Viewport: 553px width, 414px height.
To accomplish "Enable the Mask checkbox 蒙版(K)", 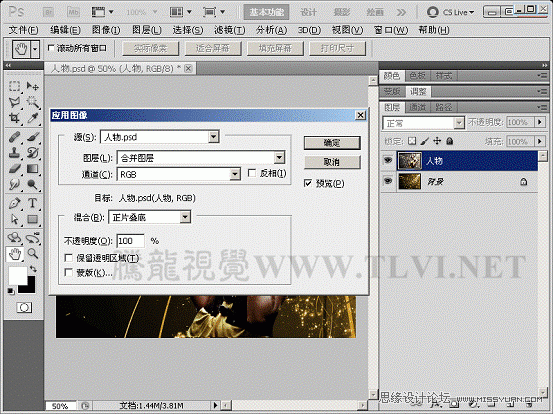I will (x=69, y=272).
